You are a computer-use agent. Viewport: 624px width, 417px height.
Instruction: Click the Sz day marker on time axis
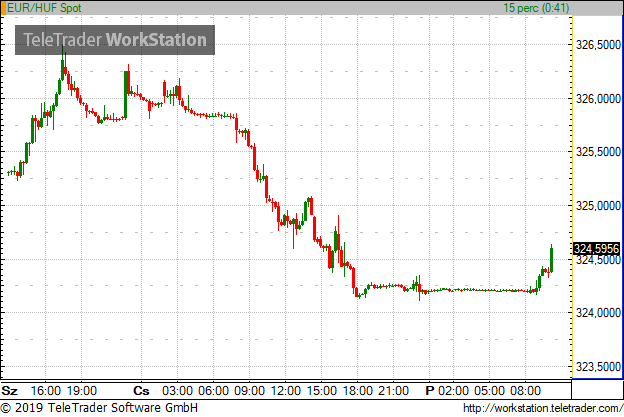10,391
